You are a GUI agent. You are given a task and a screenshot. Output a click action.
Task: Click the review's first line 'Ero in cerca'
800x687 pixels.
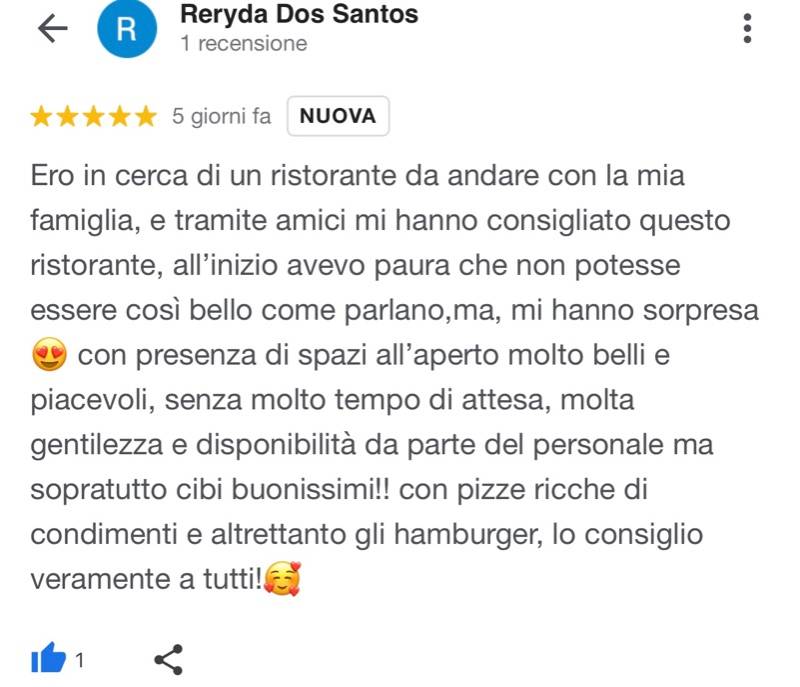109,175
